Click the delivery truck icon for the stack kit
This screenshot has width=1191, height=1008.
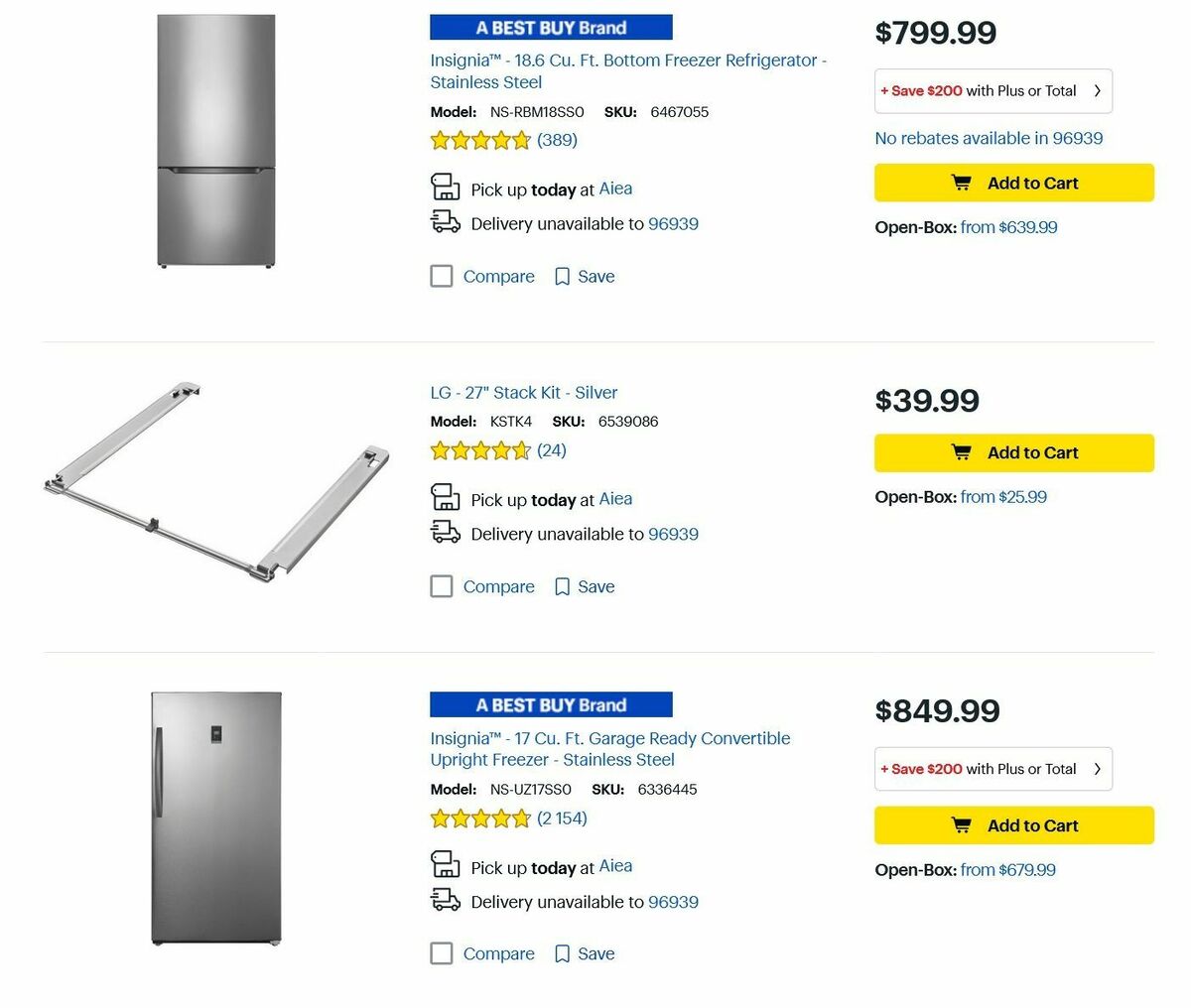click(x=445, y=532)
